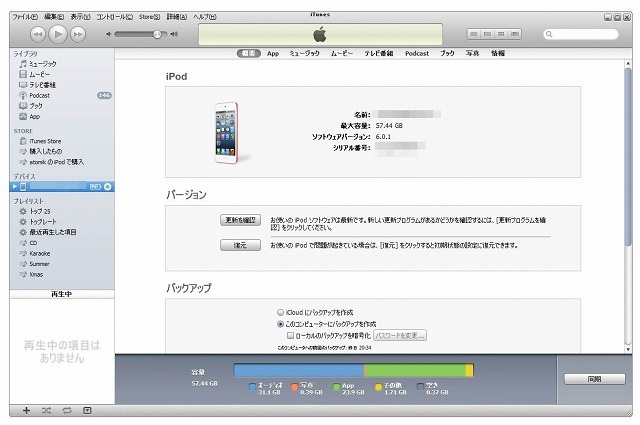Screen dimensions: 640x425
Task: Adjust the volume slider knob
Action: click(x=157, y=34)
